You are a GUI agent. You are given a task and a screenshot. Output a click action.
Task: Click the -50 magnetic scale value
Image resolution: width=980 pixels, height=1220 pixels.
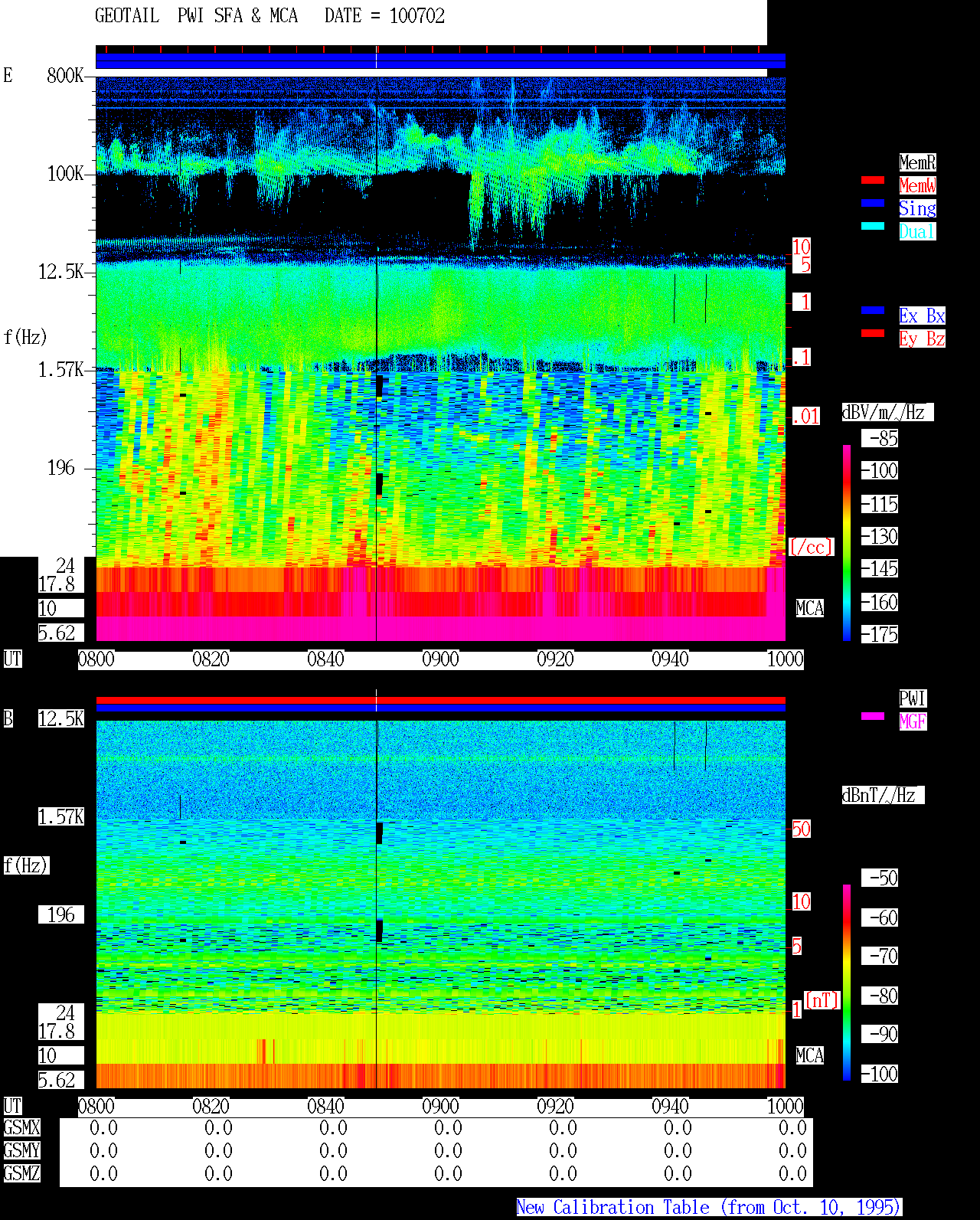[880, 878]
